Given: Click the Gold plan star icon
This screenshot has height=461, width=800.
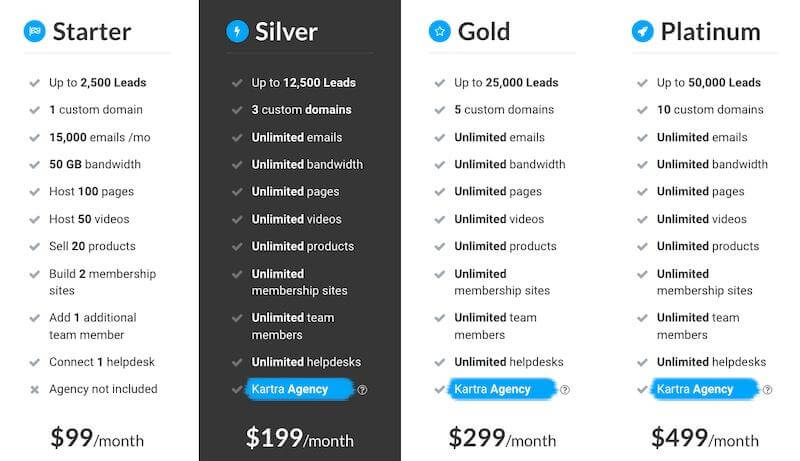Looking at the screenshot, I should click(439, 31).
